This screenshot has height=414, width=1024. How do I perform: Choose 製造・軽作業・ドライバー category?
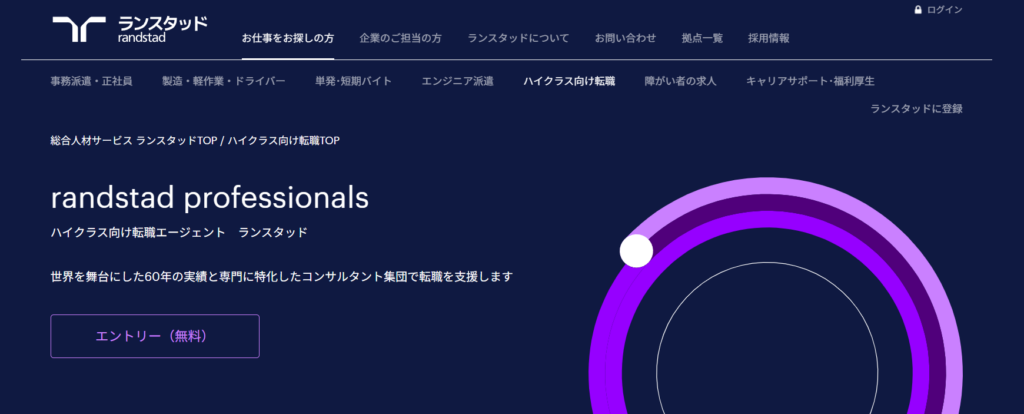tap(224, 81)
